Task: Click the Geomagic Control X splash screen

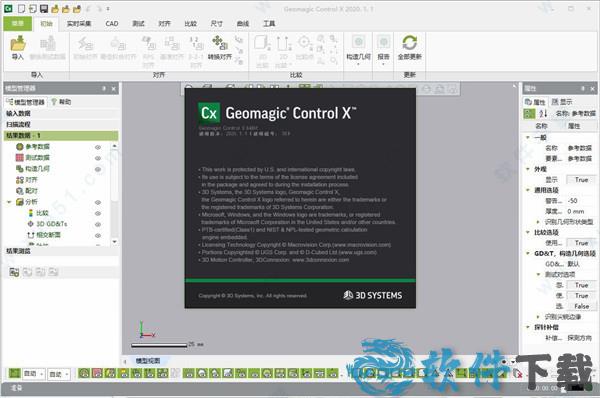Action: [x=300, y=198]
